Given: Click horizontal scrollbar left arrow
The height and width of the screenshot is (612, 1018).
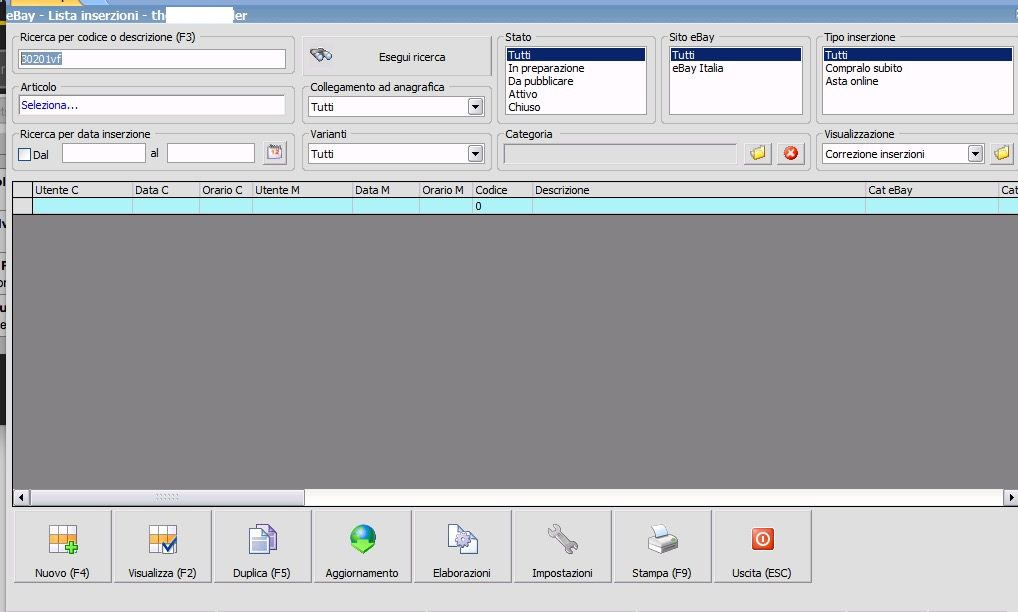Looking at the screenshot, I should [x=21, y=498].
